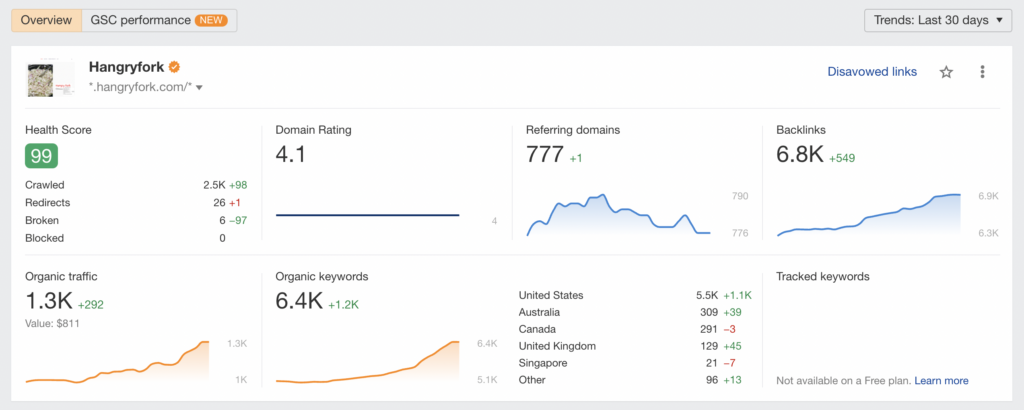This screenshot has height=410, width=1024.
Task: Click the Referring domains heading
Action: click(x=573, y=130)
